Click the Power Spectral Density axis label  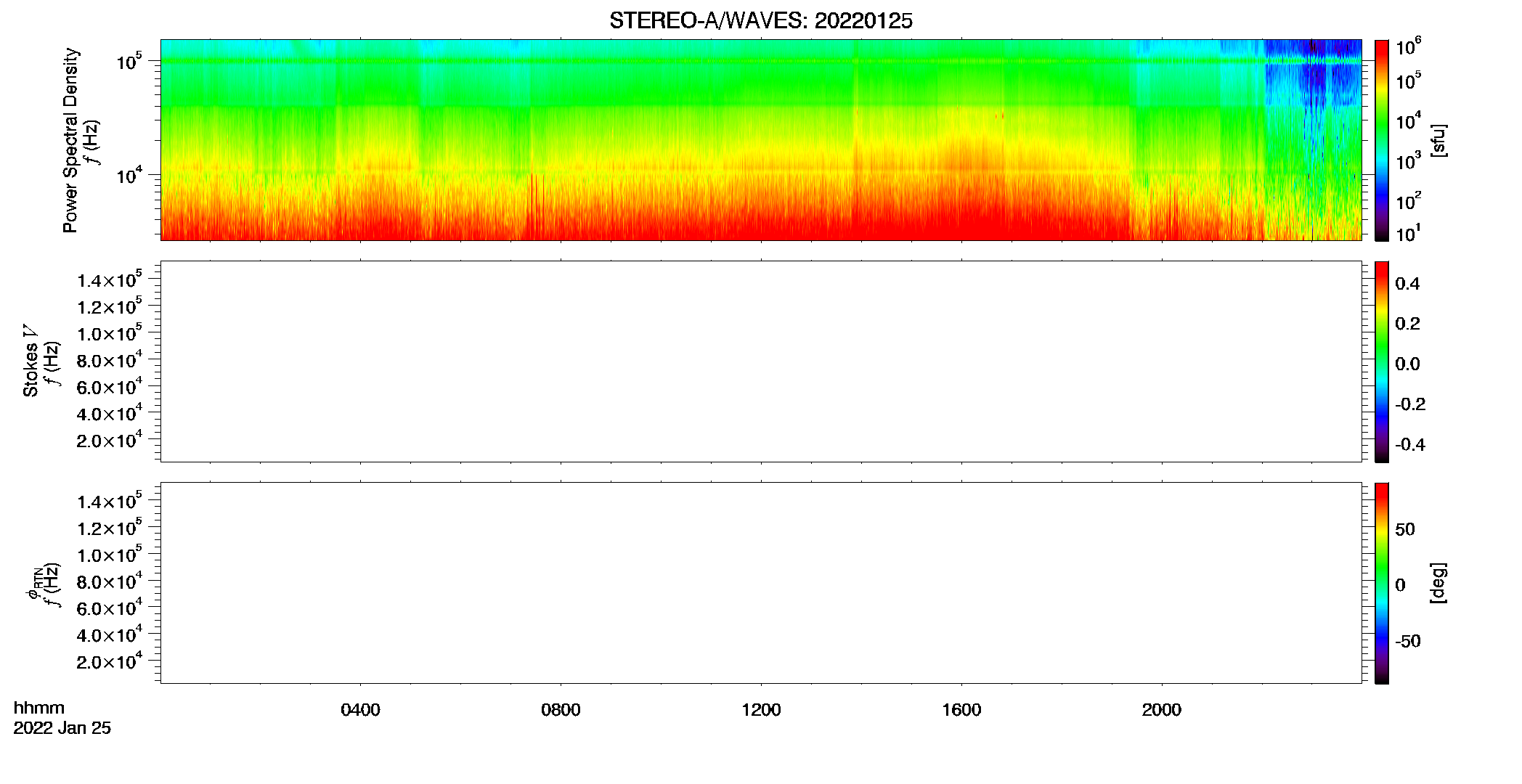(x=70, y=140)
